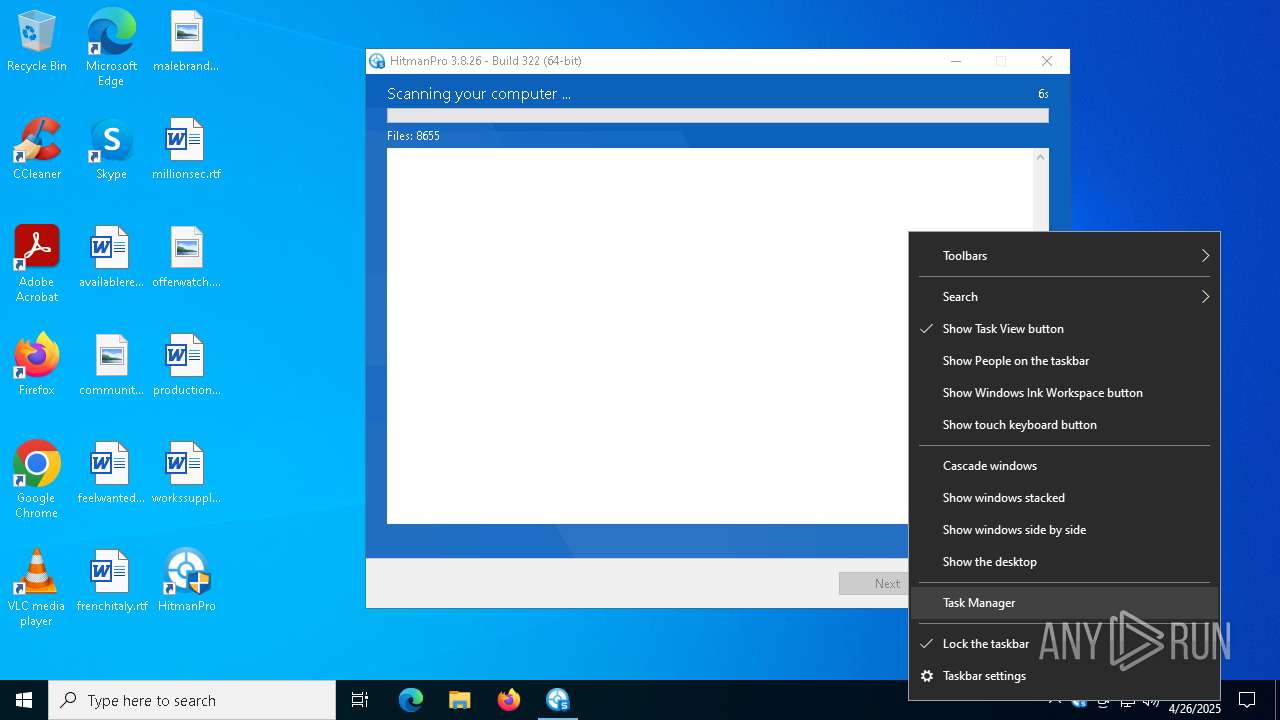
Task: Launch Microsoft Edge from the desktop
Action: click(x=111, y=48)
